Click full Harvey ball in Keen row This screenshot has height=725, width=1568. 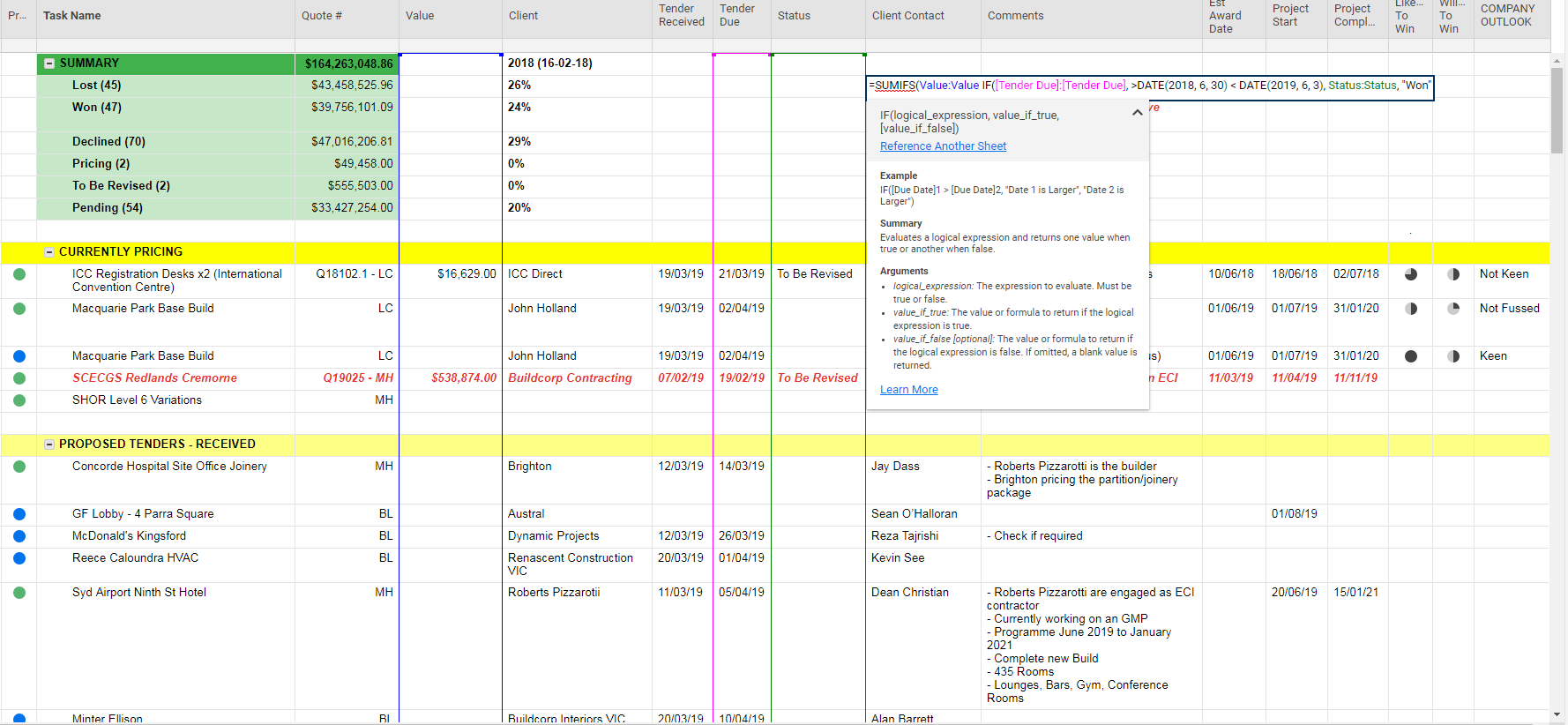tap(1411, 356)
